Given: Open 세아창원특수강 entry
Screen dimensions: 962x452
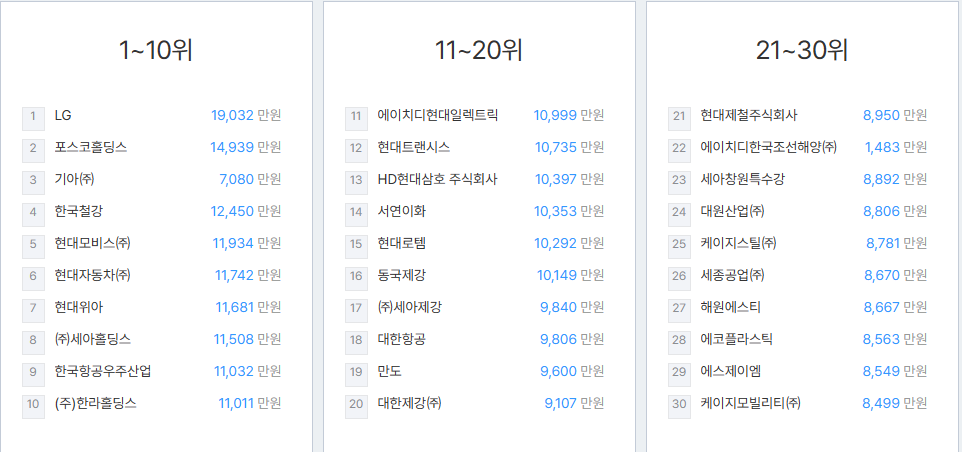Looking at the screenshot, I should (x=742, y=180).
